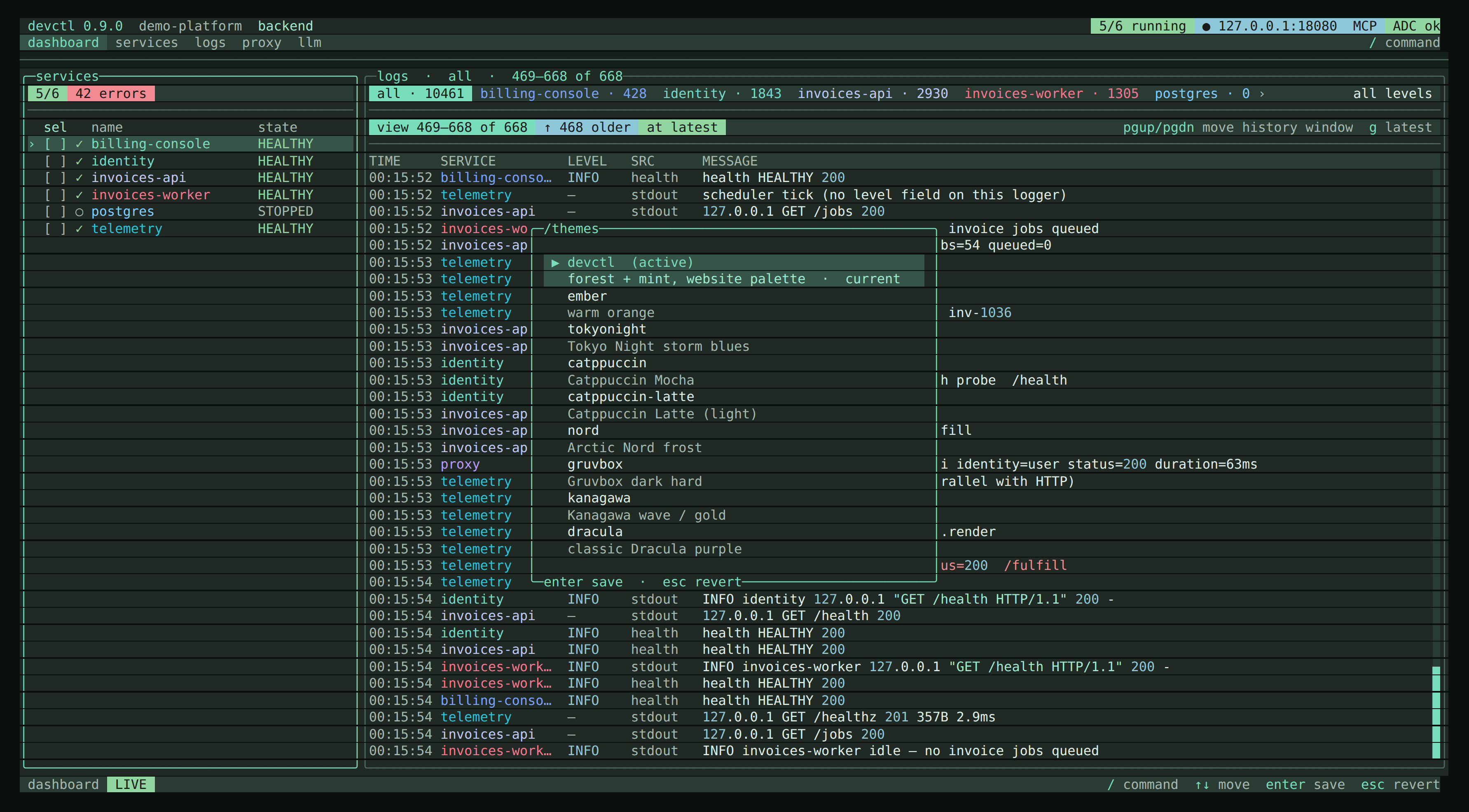Toggle selection checkbox for postgres service
The height and width of the screenshot is (812, 1469).
[x=55, y=211]
